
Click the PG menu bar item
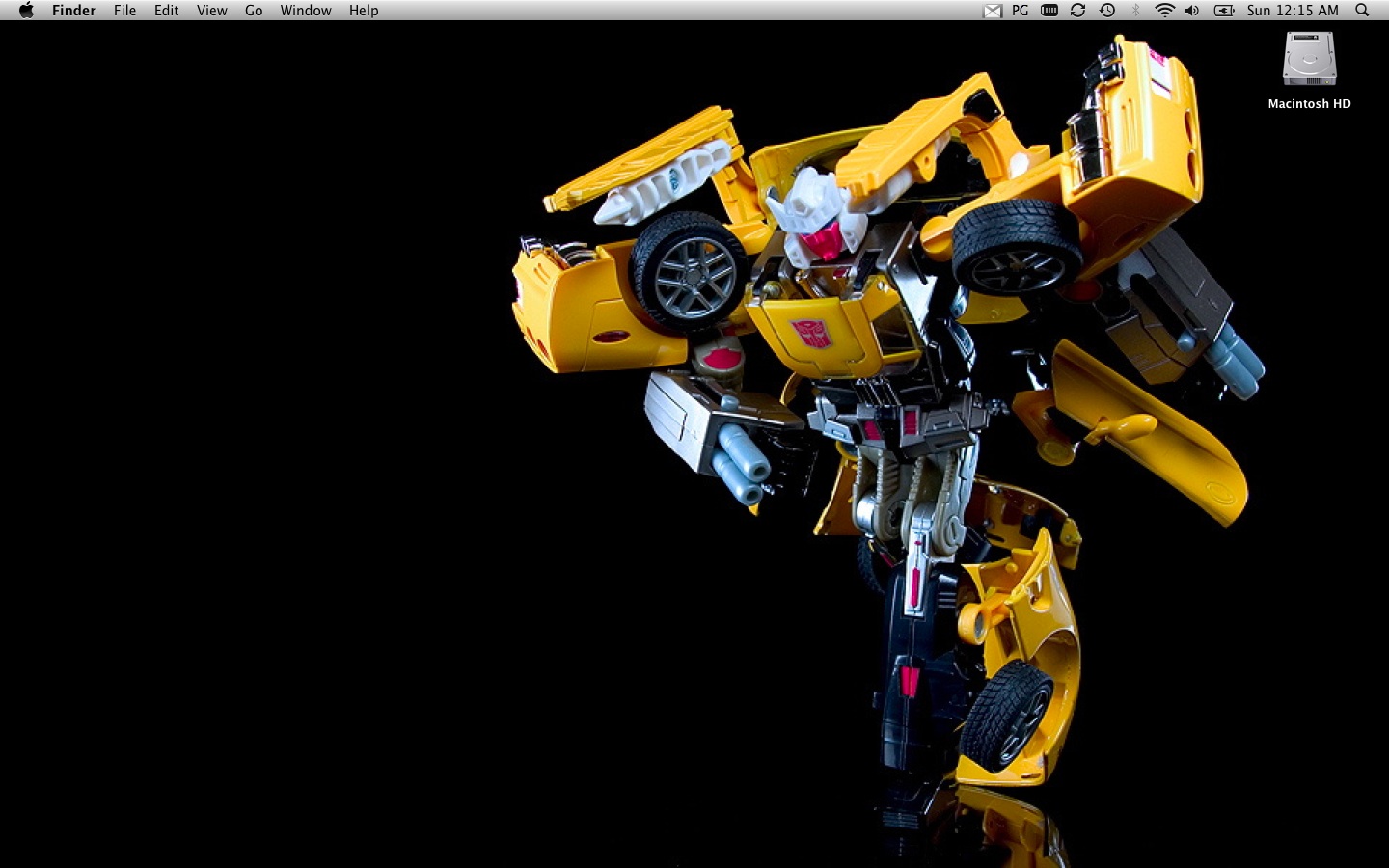(x=1021, y=11)
